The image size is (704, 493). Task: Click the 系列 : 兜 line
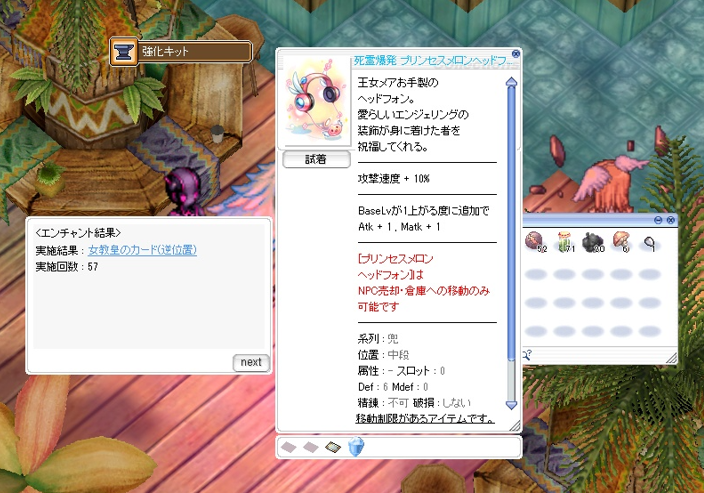pyautogui.click(x=378, y=339)
